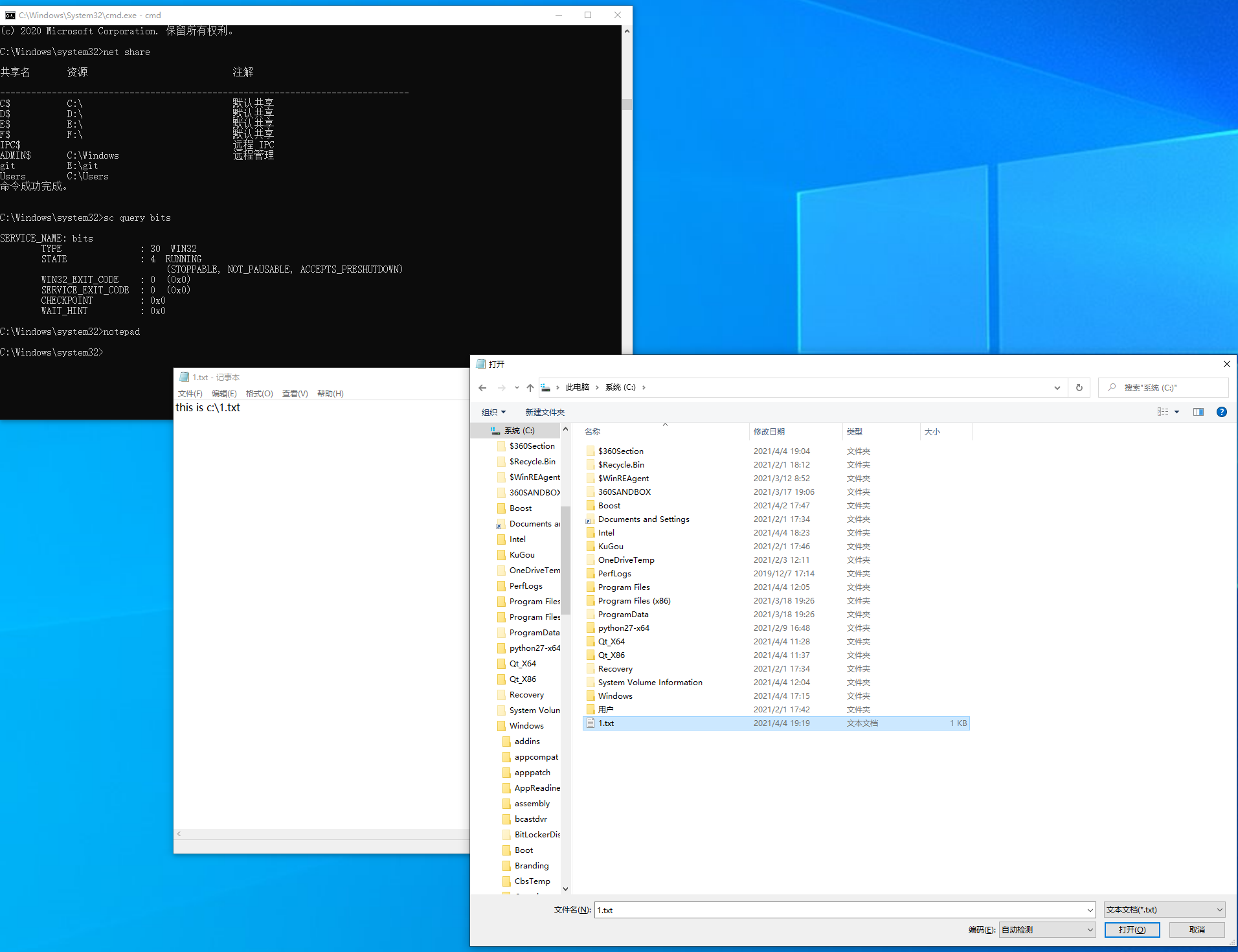Refresh the folder view
The height and width of the screenshot is (952, 1238).
pos(1079,387)
